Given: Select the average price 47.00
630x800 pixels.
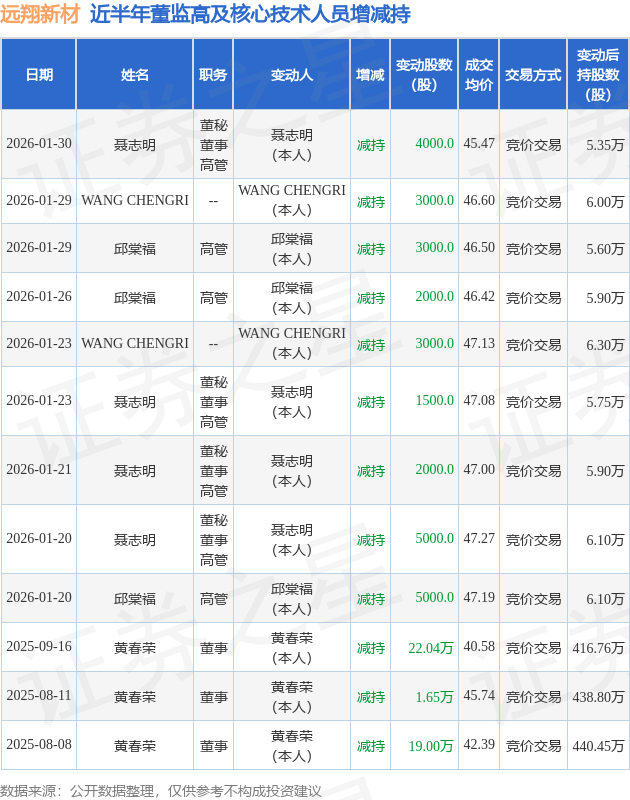Looking at the screenshot, I should [x=479, y=469].
